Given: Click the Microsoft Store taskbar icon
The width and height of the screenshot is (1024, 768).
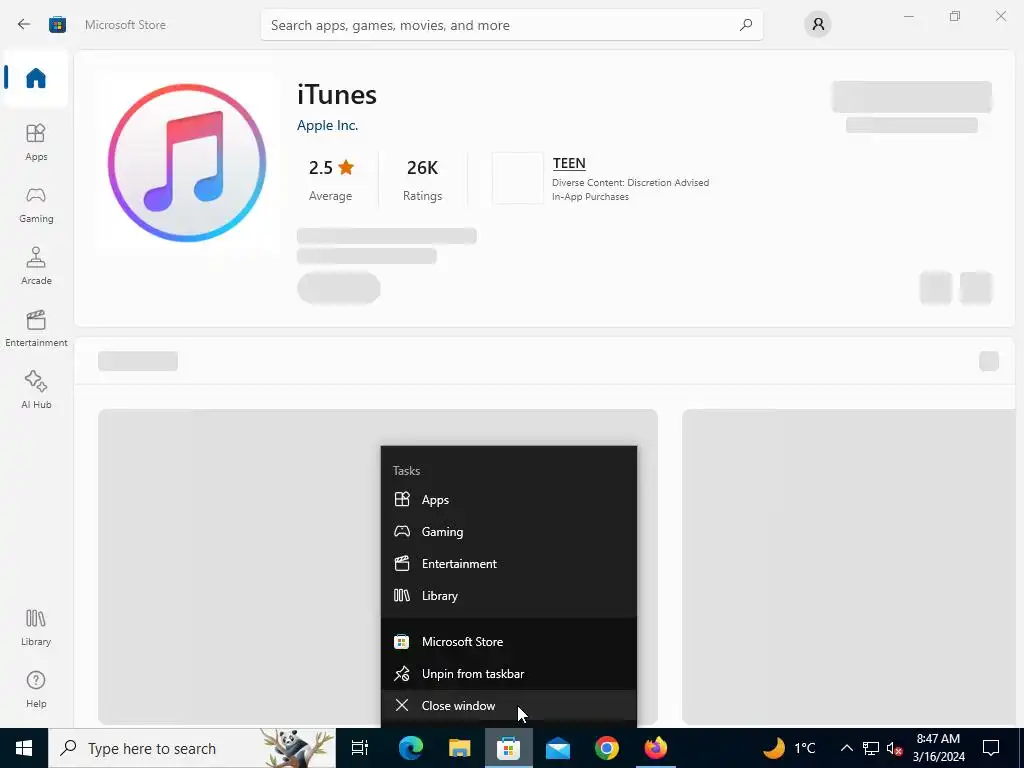Looking at the screenshot, I should pyautogui.click(x=509, y=748).
